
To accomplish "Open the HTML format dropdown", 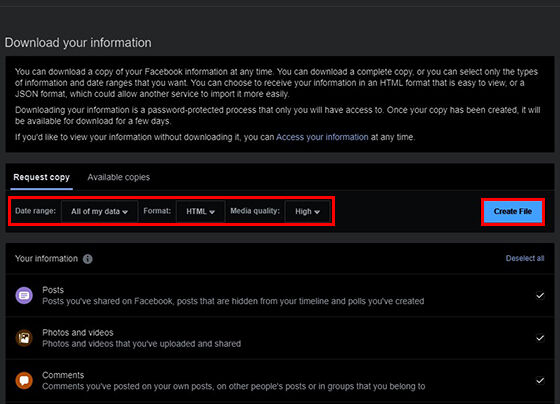I will [x=200, y=211].
